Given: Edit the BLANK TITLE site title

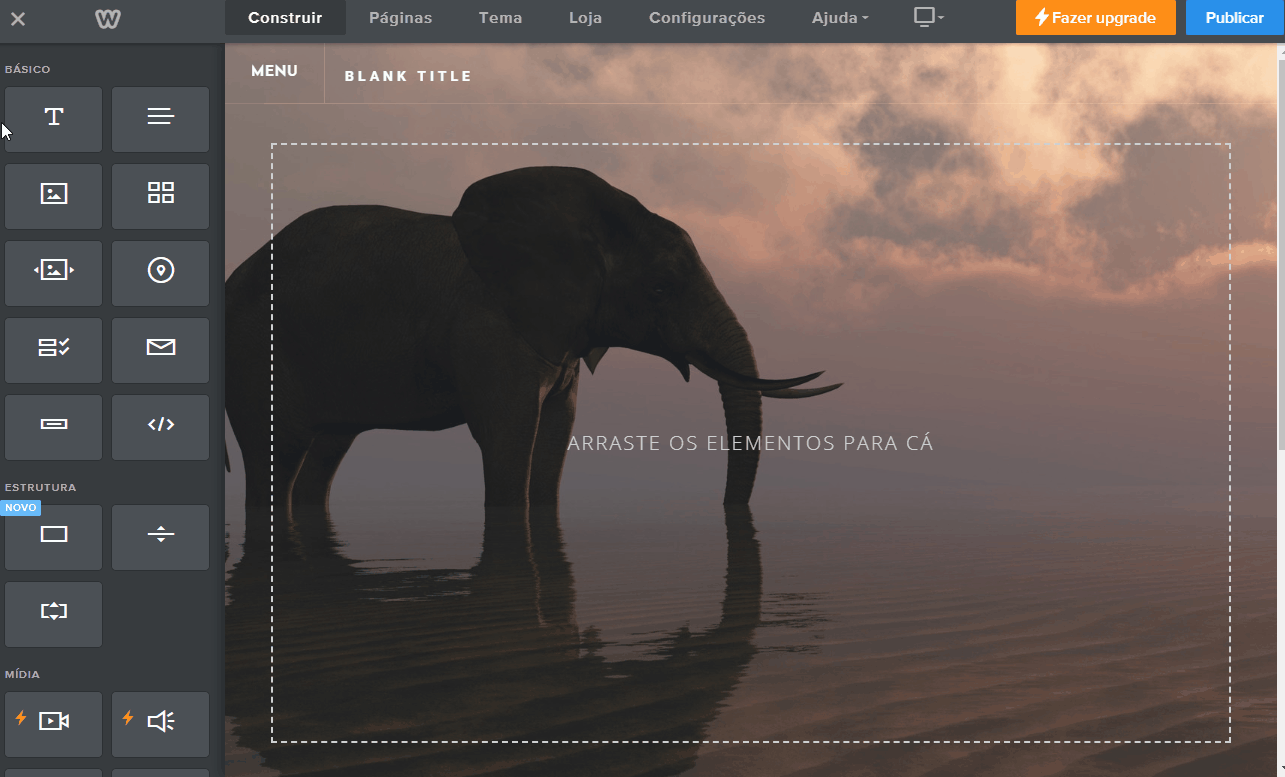Looking at the screenshot, I should coord(408,76).
